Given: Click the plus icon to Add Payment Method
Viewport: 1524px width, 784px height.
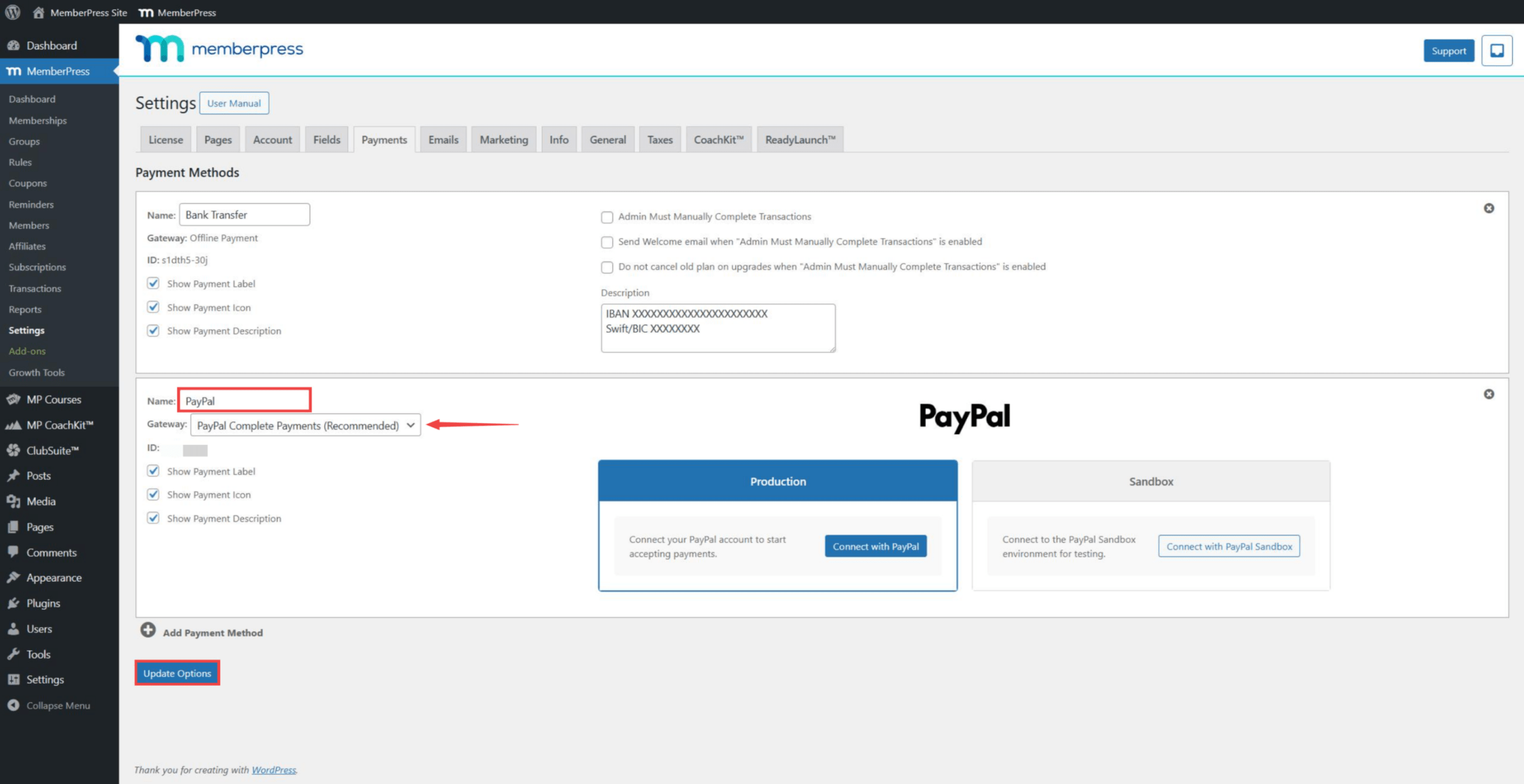Looking at the screenshot, I should pyautogui.click(x=148, y=630).
